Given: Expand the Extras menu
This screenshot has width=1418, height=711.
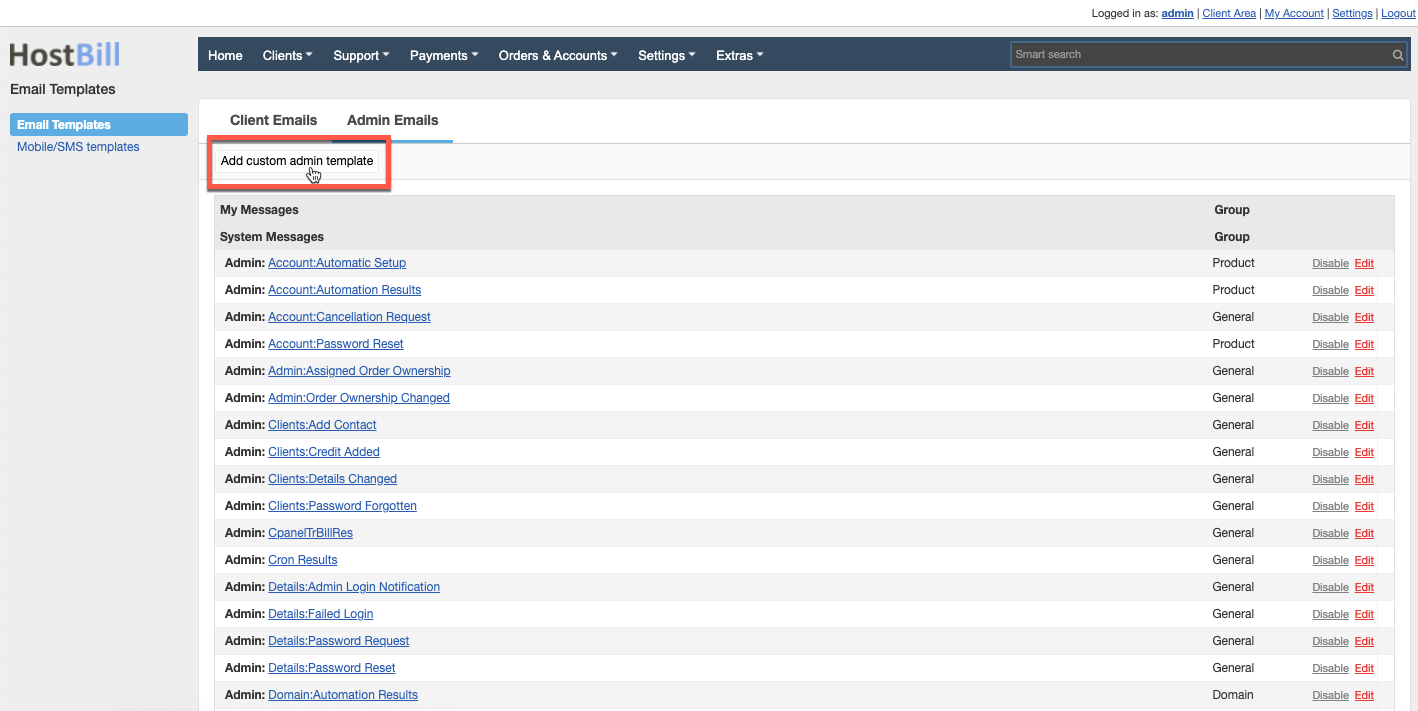Looking at the screenshot, I should point(739,55).
